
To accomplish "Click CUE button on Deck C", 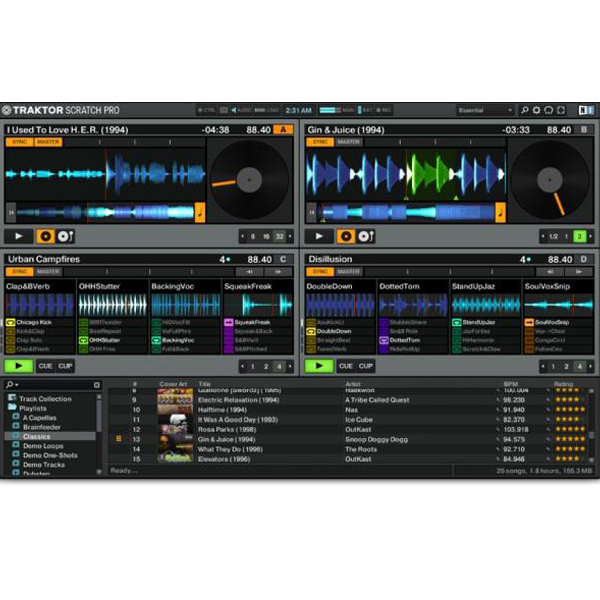I will (45, 366).
